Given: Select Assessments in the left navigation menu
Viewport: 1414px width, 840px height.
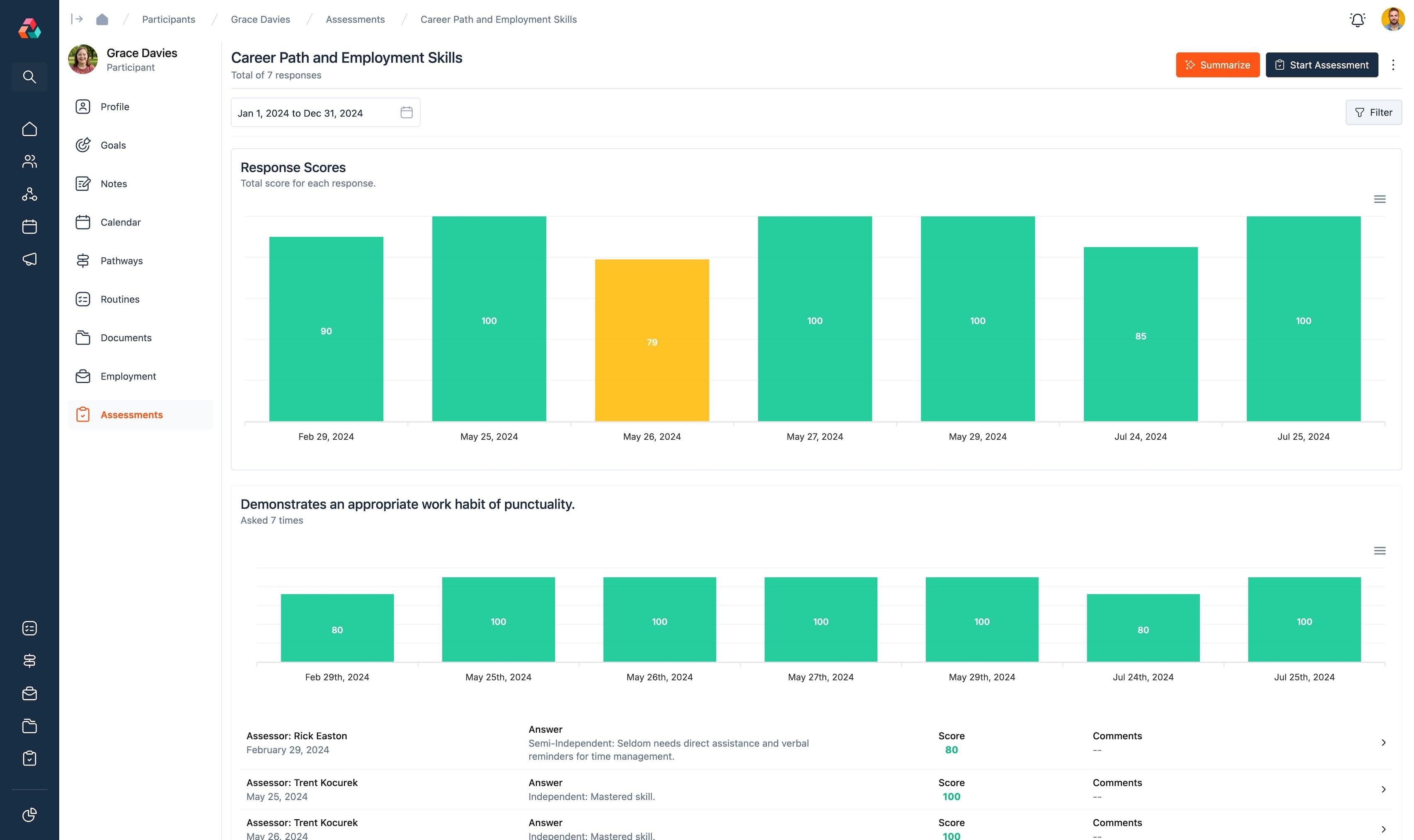Looking at the screenshot, I should (x=131, y=414).
